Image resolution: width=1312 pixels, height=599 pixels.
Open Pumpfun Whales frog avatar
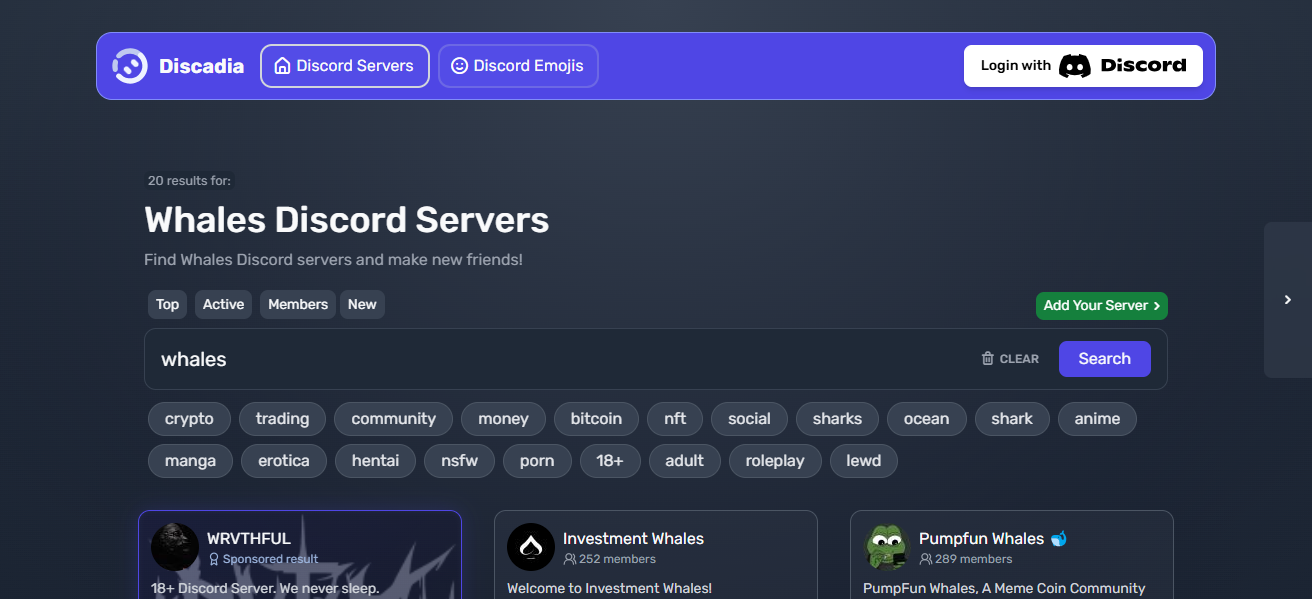887,547
